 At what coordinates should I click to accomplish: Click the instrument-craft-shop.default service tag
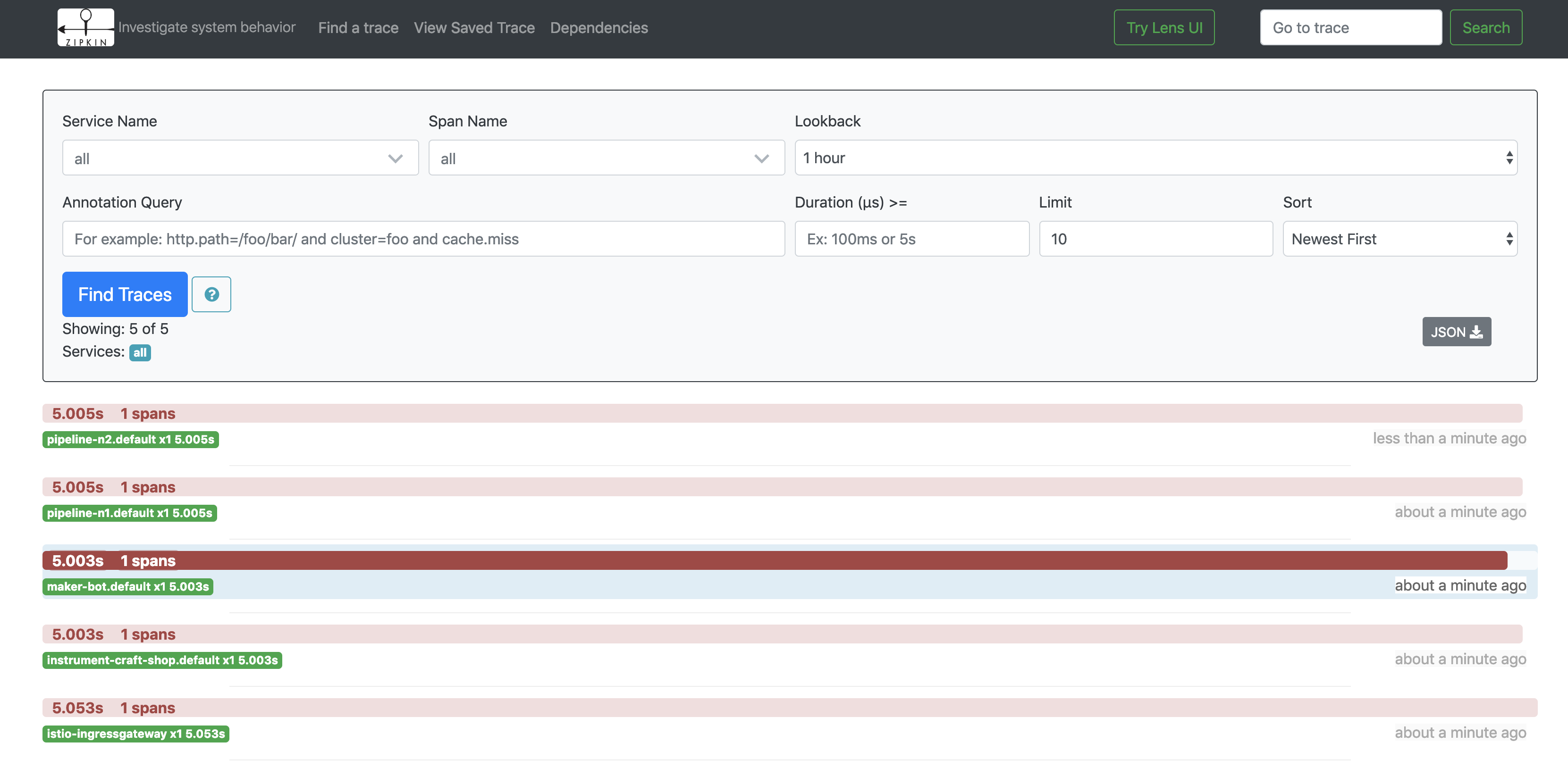coord(162,660)
